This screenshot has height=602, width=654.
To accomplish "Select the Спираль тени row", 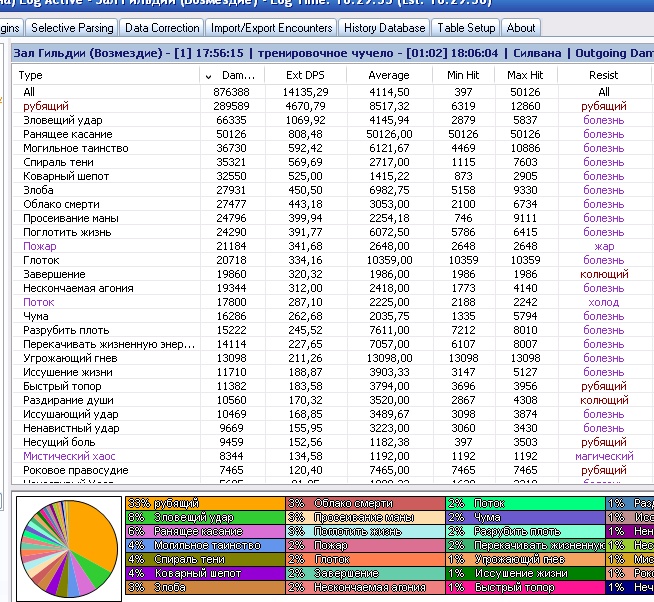I will point(332,162).
